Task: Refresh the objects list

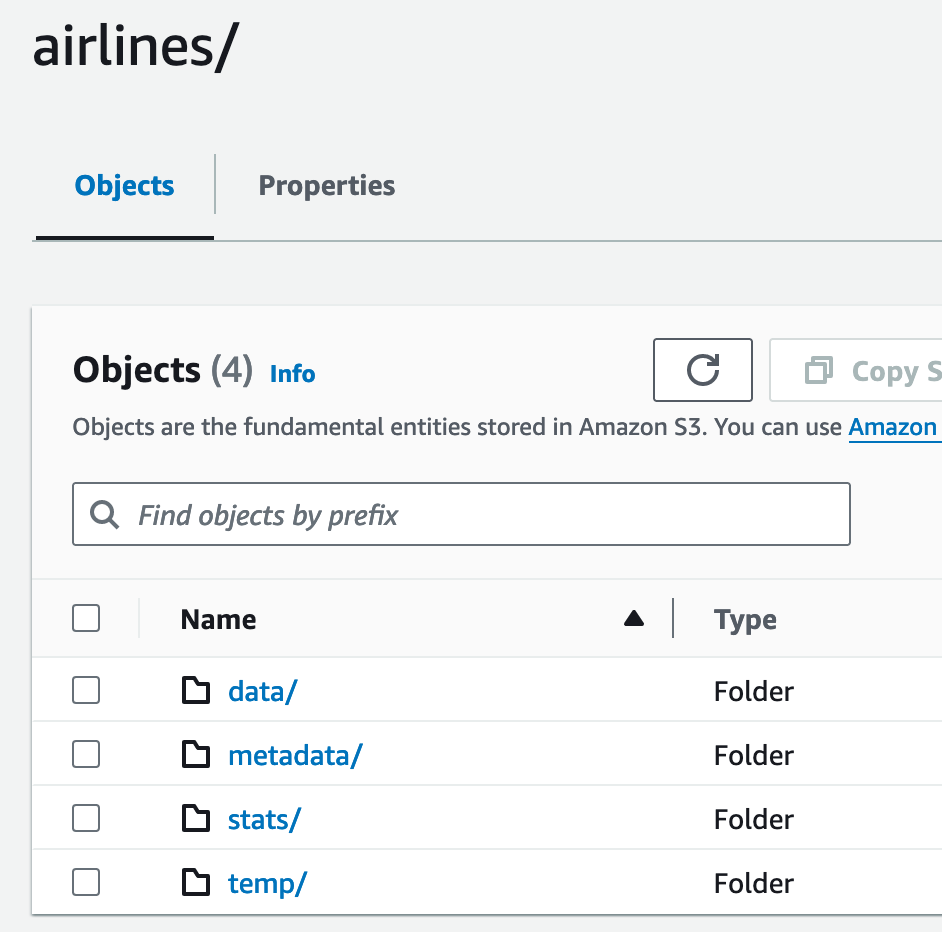Action: 702,370
